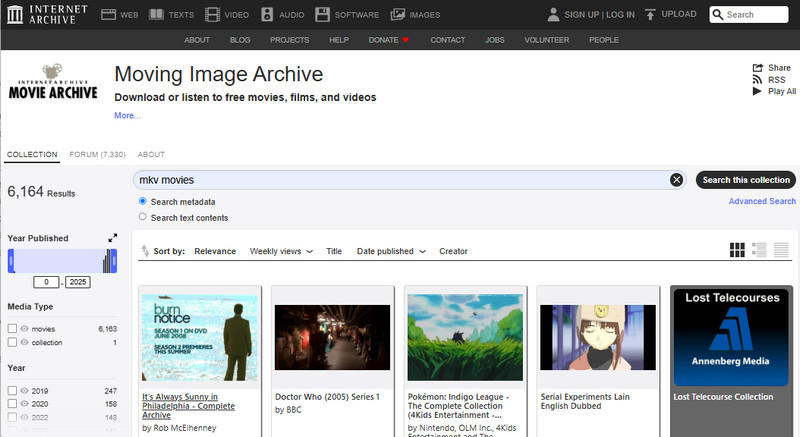Clear the mkv movies search query
The image size is (800, 437).
[x=677, y=179]
